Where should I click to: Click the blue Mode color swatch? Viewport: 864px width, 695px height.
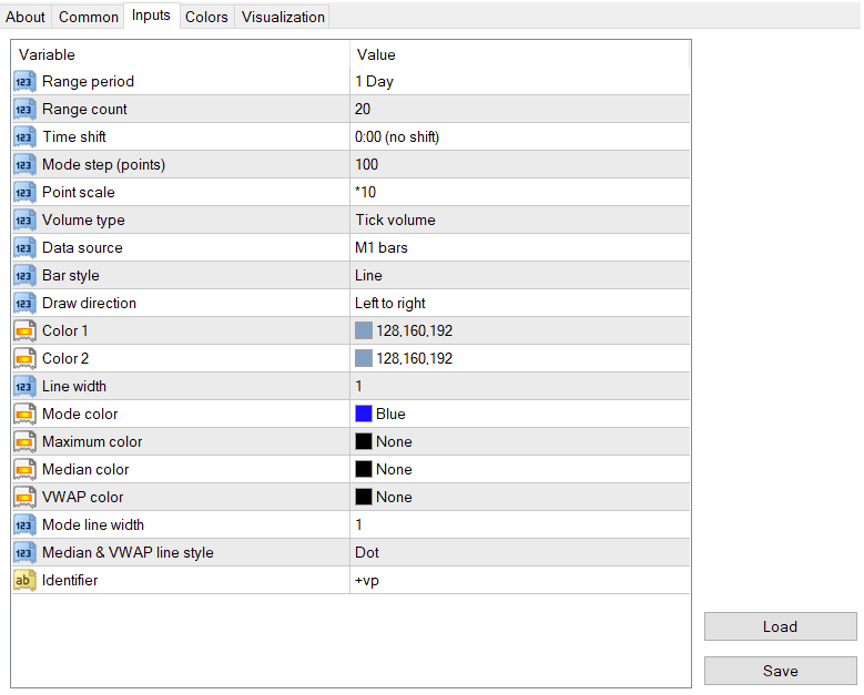pyautogui.click(x=364, y=414)
